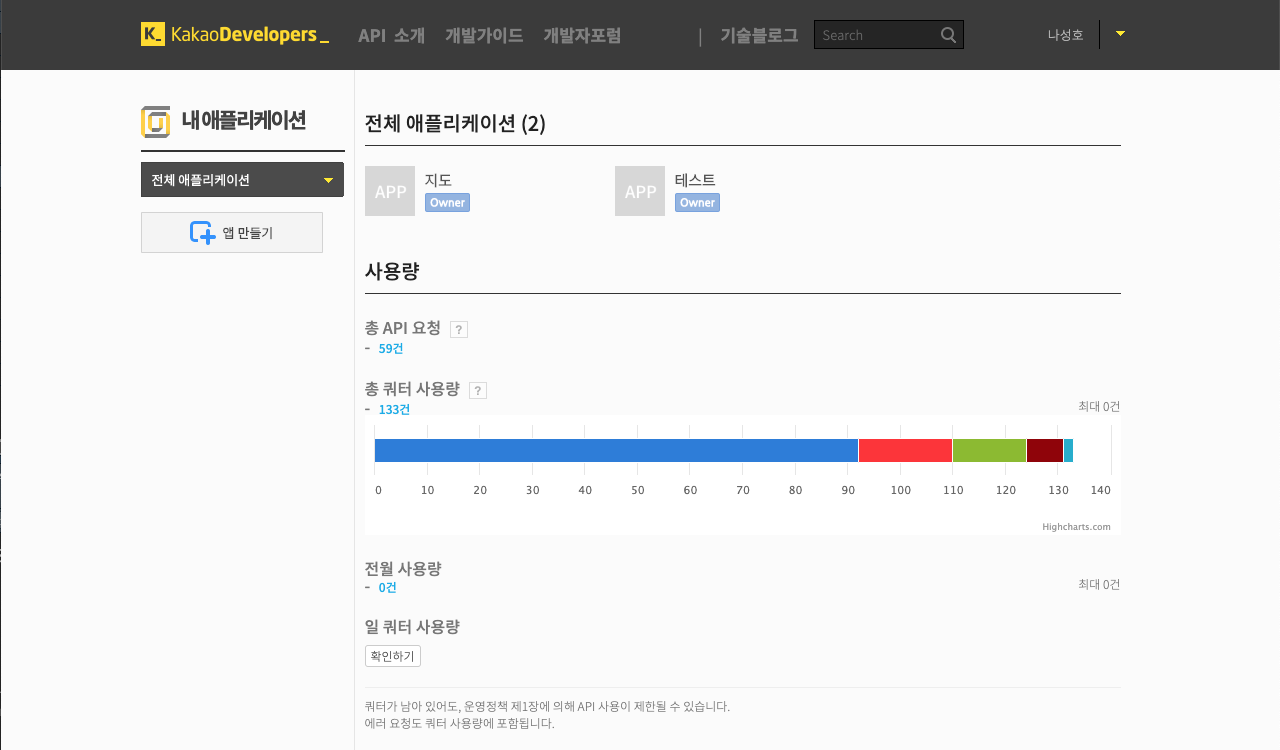Click the Owner badge under 테스트
Screen dimensions: 1280x750
point(697,202)
